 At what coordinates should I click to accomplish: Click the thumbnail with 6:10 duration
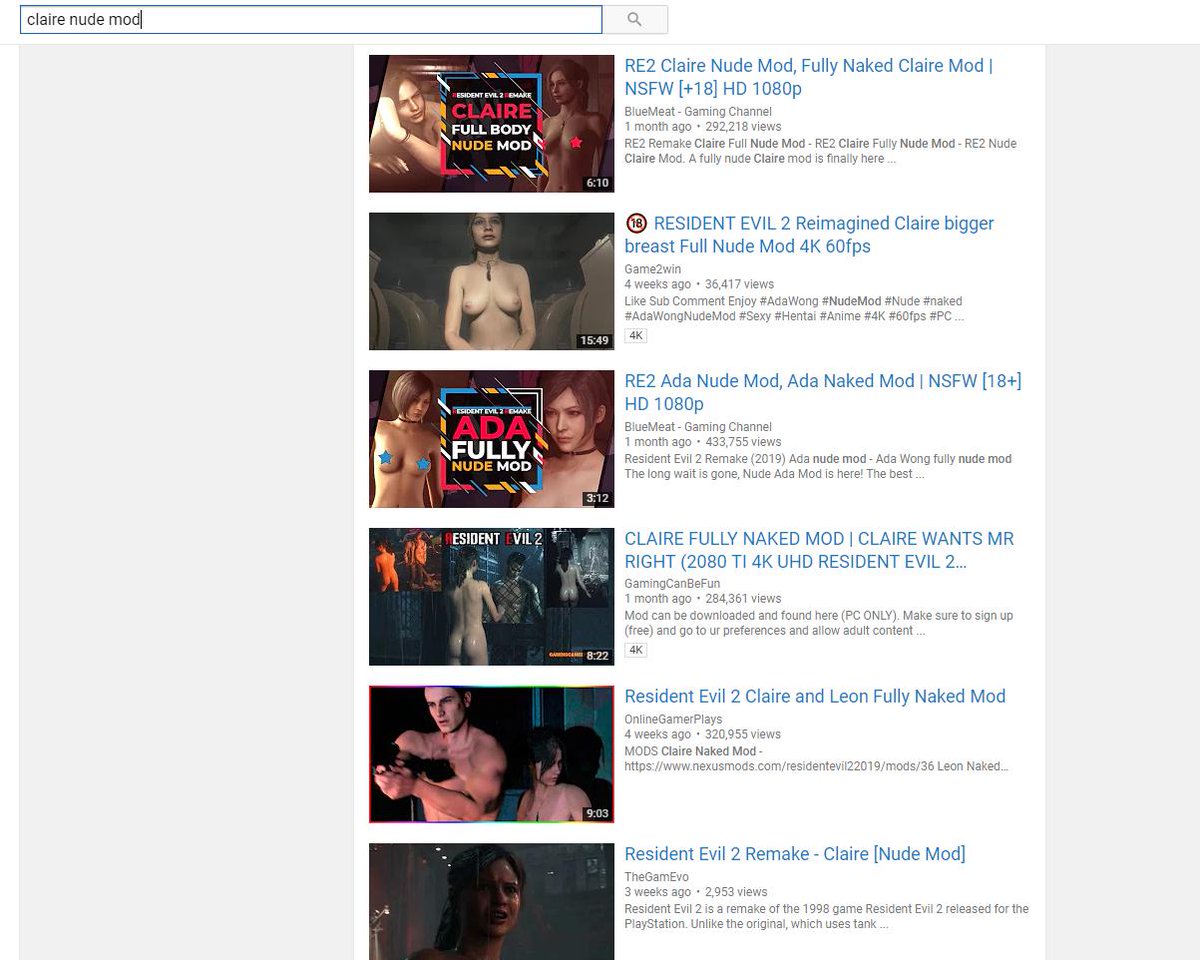(491, 123)
